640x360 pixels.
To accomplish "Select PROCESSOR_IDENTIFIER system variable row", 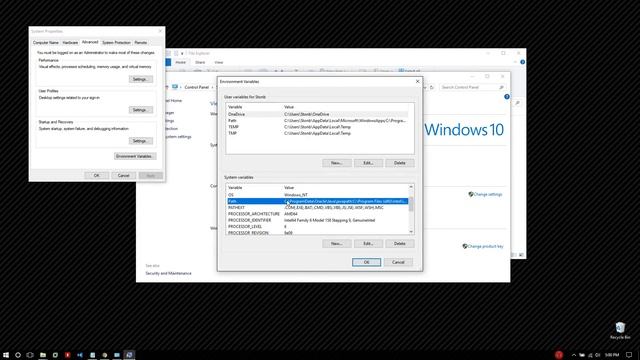I will click(318, 220).
